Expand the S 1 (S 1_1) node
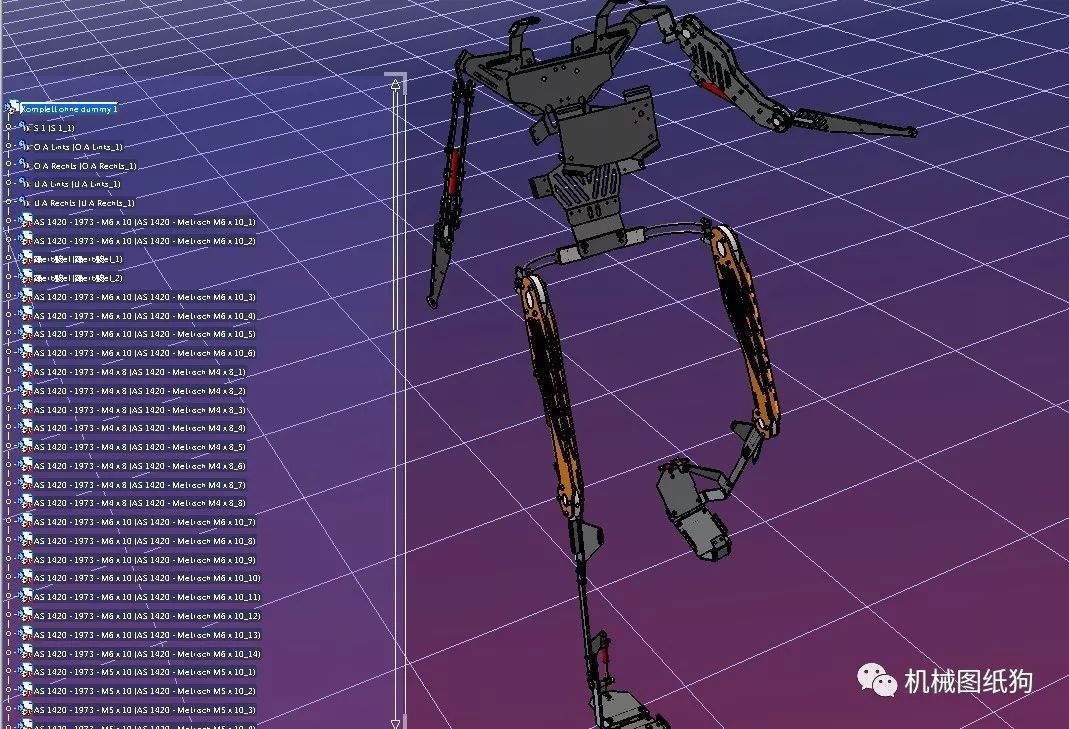1069x729 pixels. coord(9,127)
